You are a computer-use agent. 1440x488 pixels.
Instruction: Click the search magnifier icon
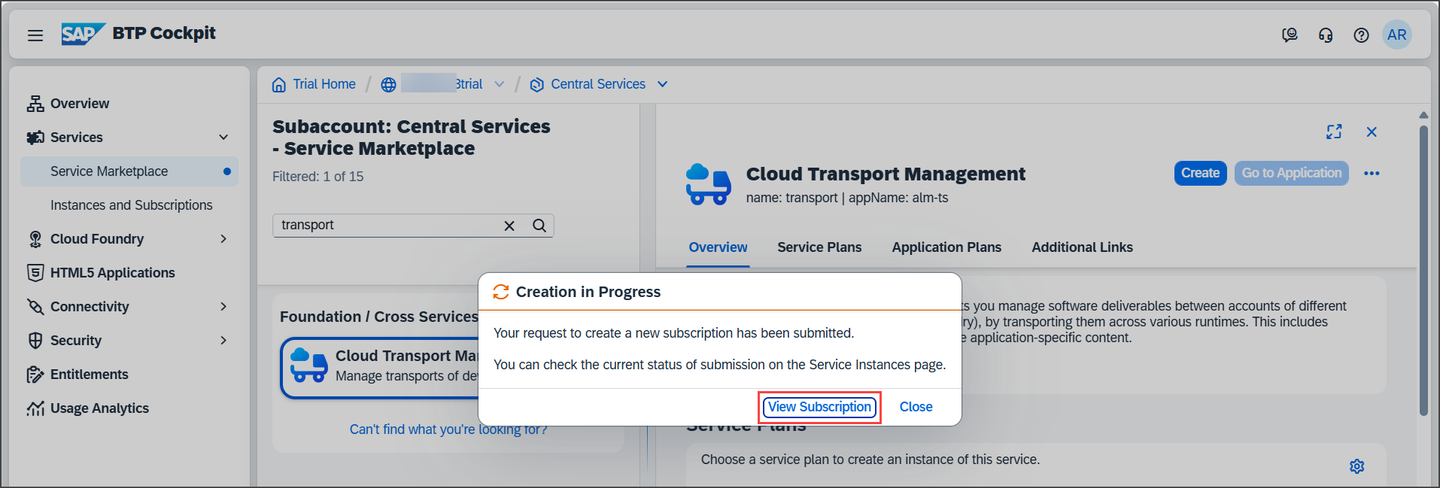(539, 226)
